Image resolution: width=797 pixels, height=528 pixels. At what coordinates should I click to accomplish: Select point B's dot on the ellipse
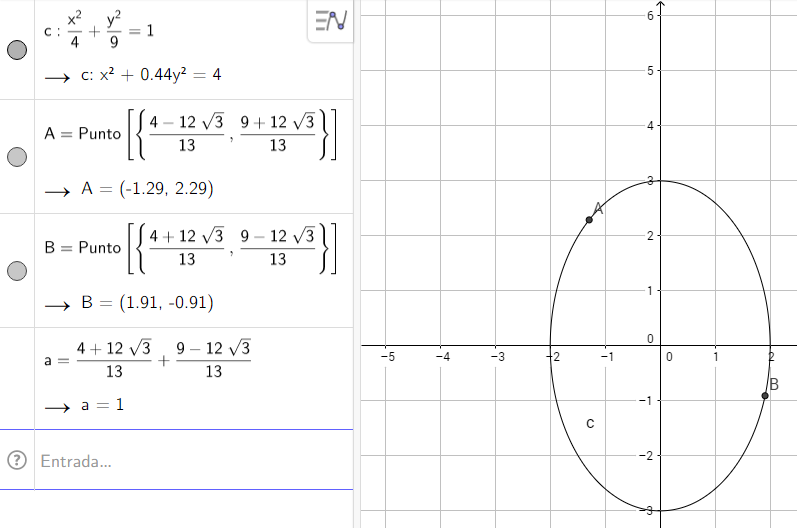point(765,396)
